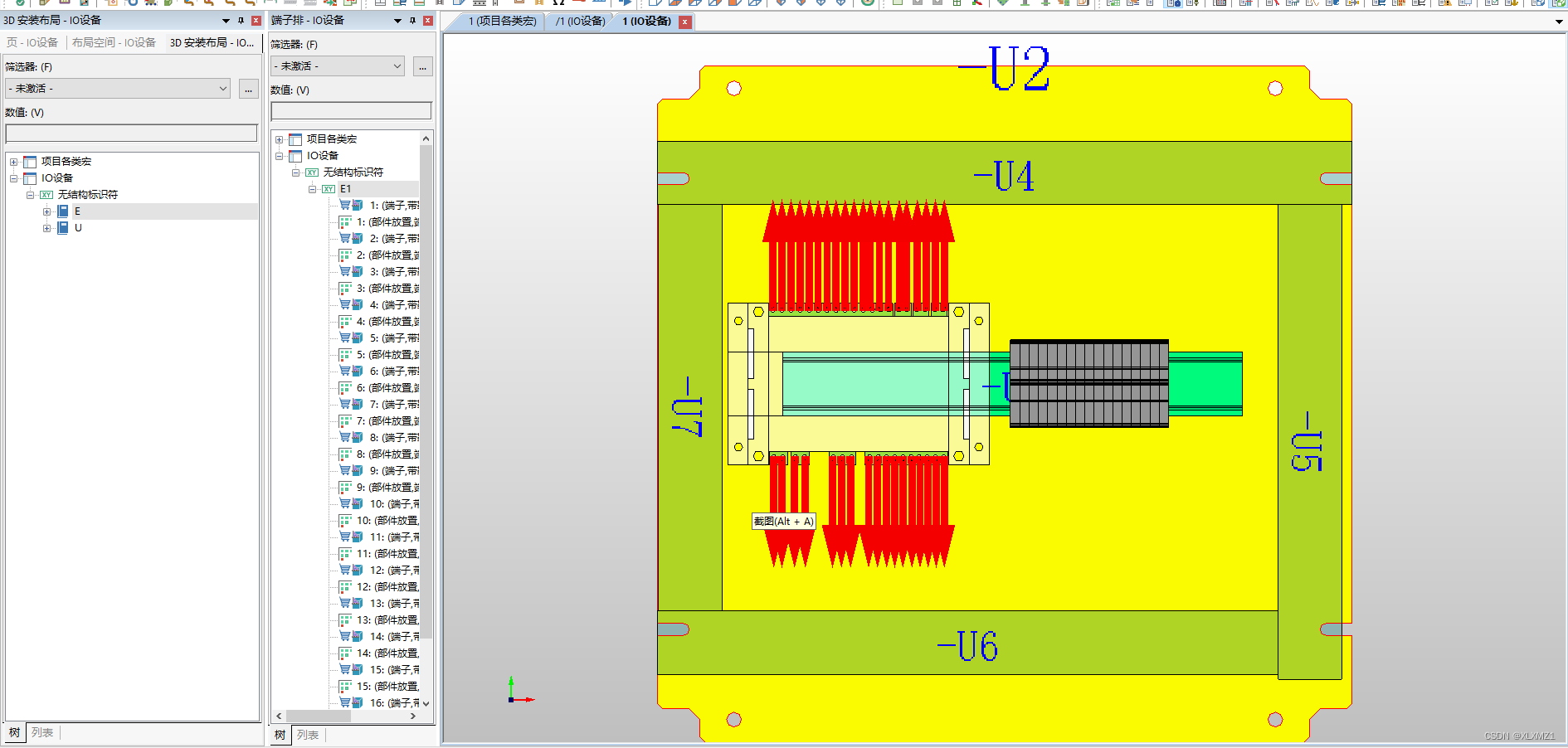
Task: Select tree row 15: (部件放置
Action: coord(387,687)
